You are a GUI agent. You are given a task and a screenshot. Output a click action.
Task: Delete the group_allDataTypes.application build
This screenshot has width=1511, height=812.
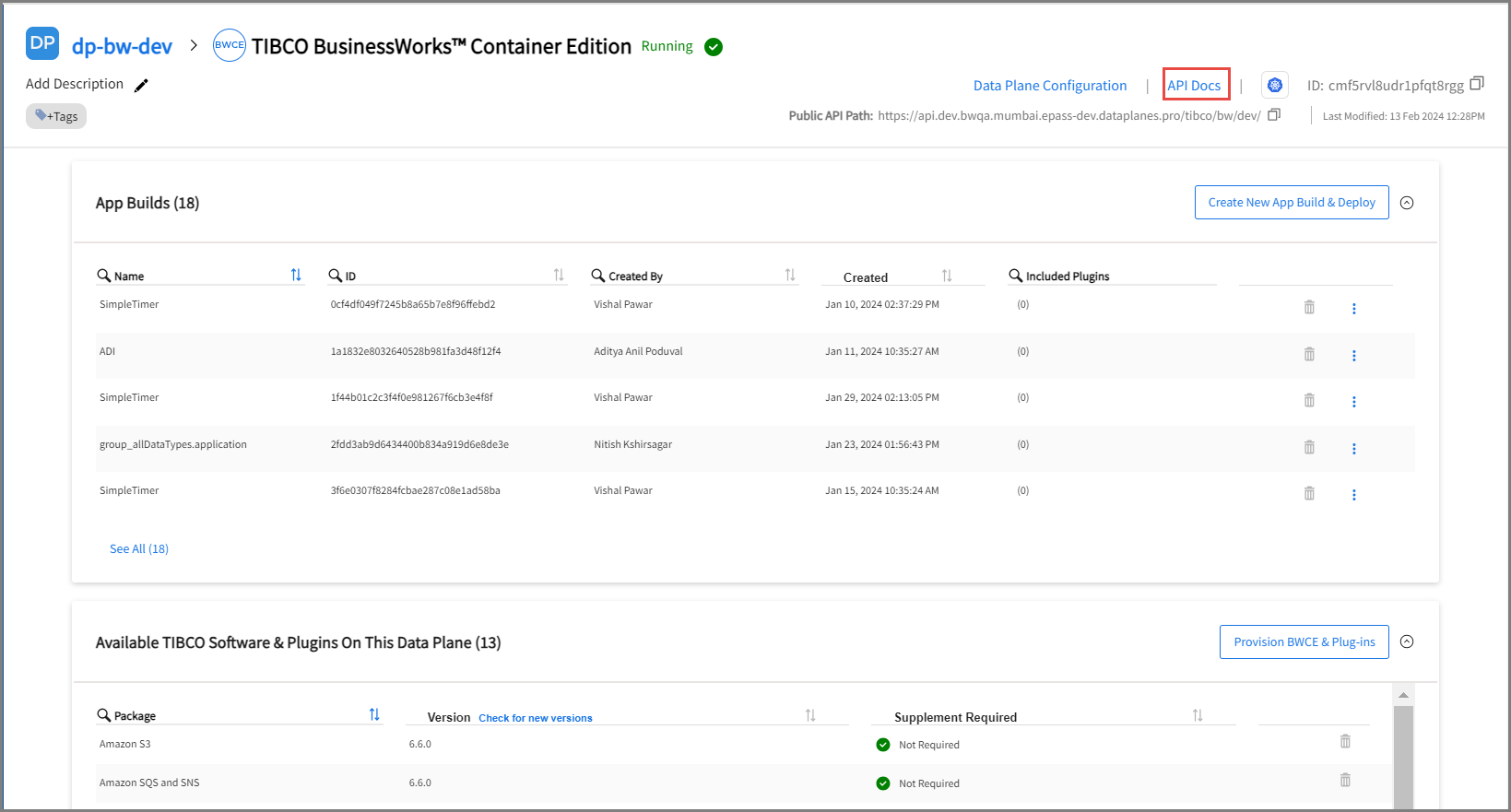[x=1309, y=447]
